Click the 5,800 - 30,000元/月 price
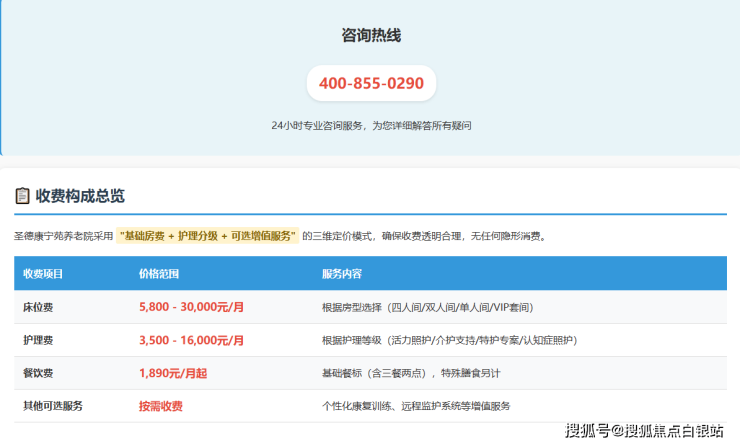This screenshot has height=446, width=740. pos(191,307)
